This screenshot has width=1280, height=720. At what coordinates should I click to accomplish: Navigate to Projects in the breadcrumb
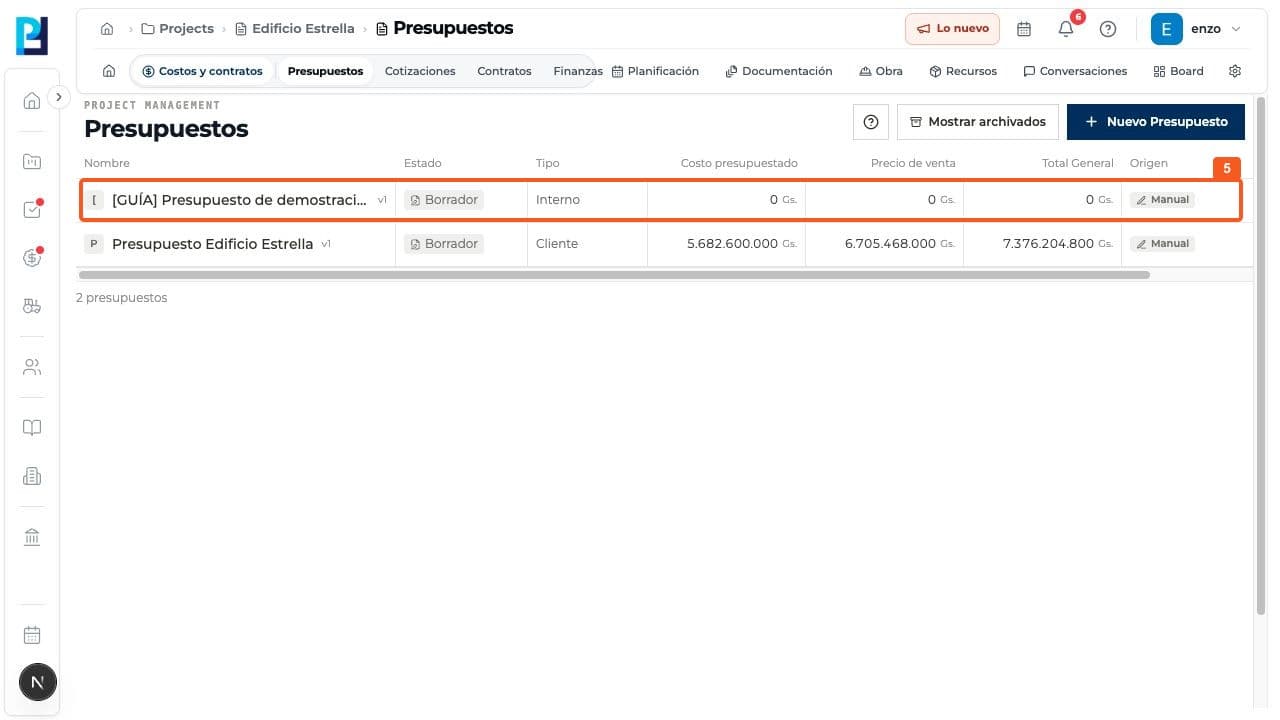tap(177, 29)
